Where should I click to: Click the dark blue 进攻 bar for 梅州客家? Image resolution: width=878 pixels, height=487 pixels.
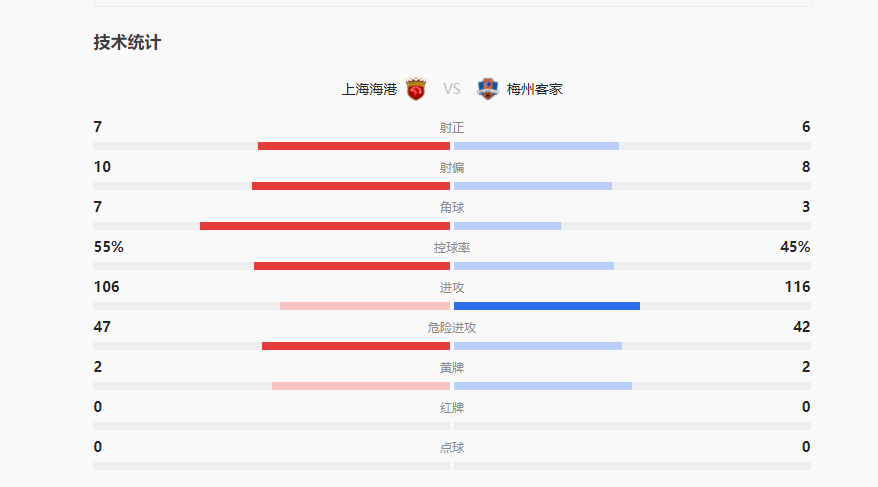pyautogui.click(x=547, y=306)
